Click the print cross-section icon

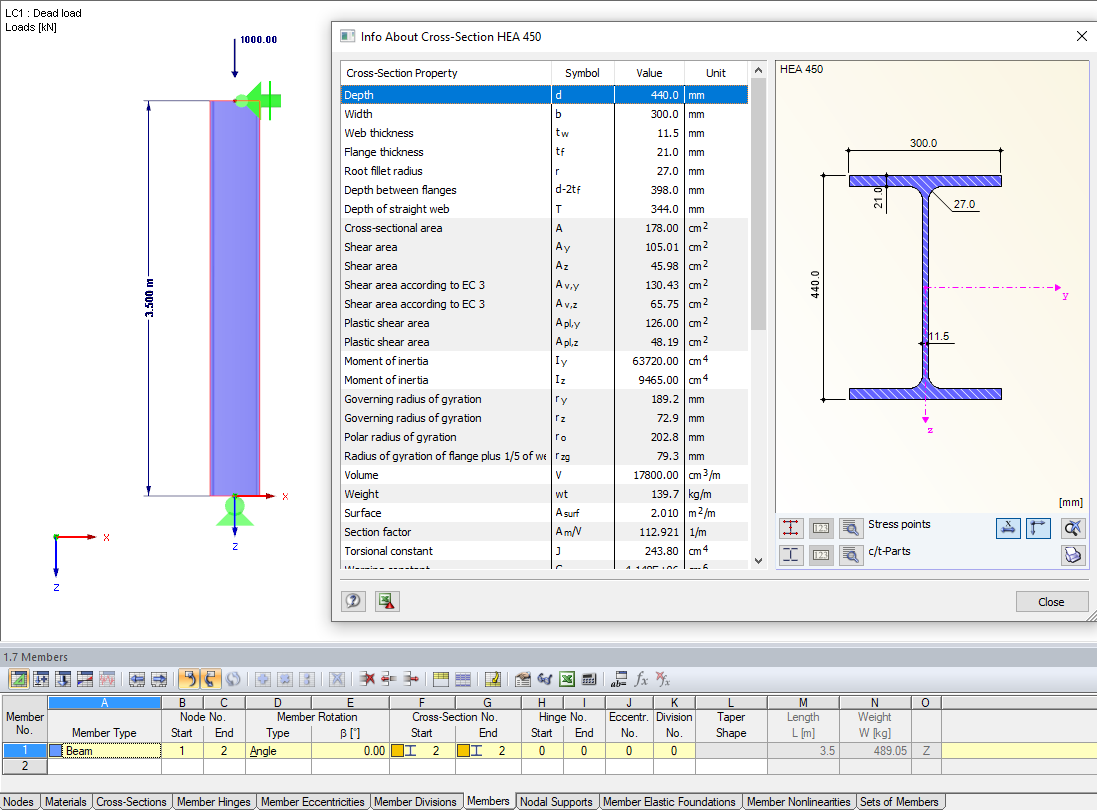pyautogui.click(x=1073, y=556)
